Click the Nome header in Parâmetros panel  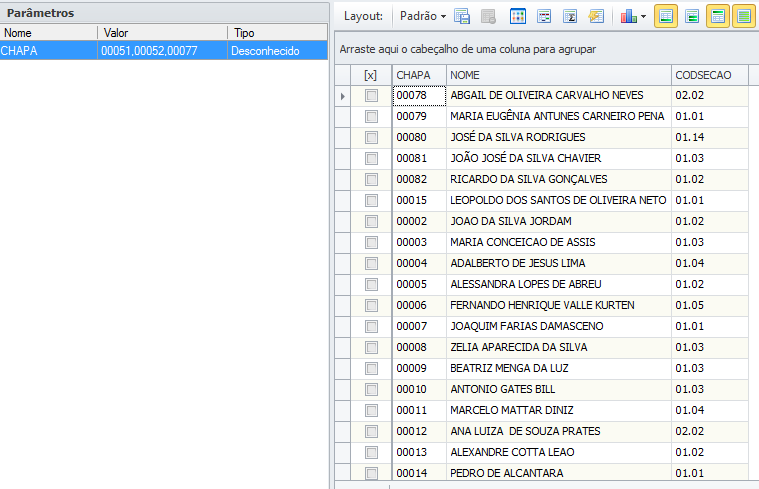coord(48,32)
